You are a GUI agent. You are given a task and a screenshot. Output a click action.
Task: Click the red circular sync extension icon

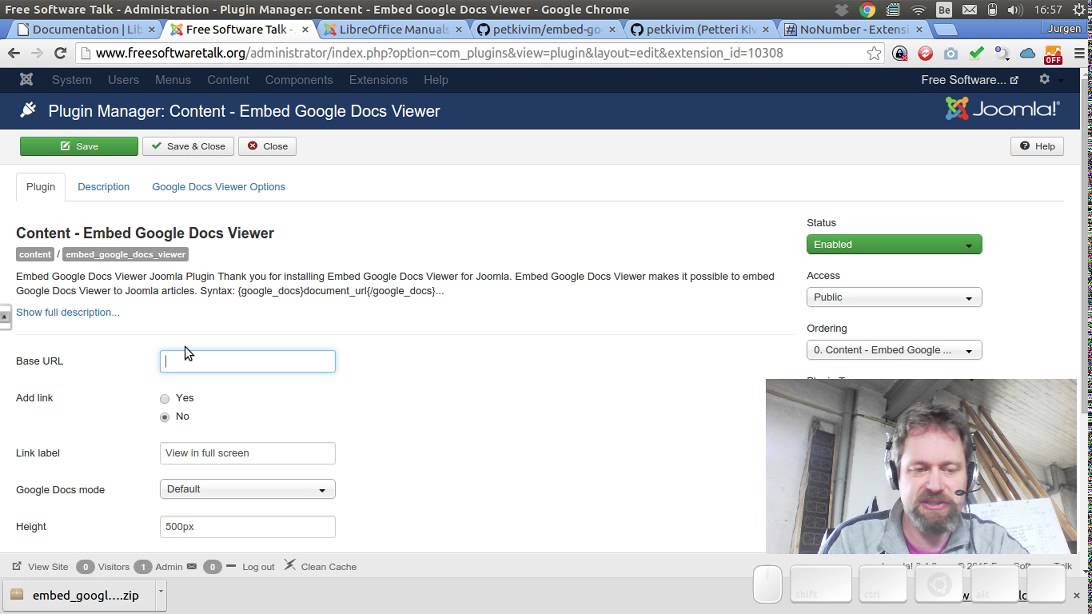[x=925, y=54]
